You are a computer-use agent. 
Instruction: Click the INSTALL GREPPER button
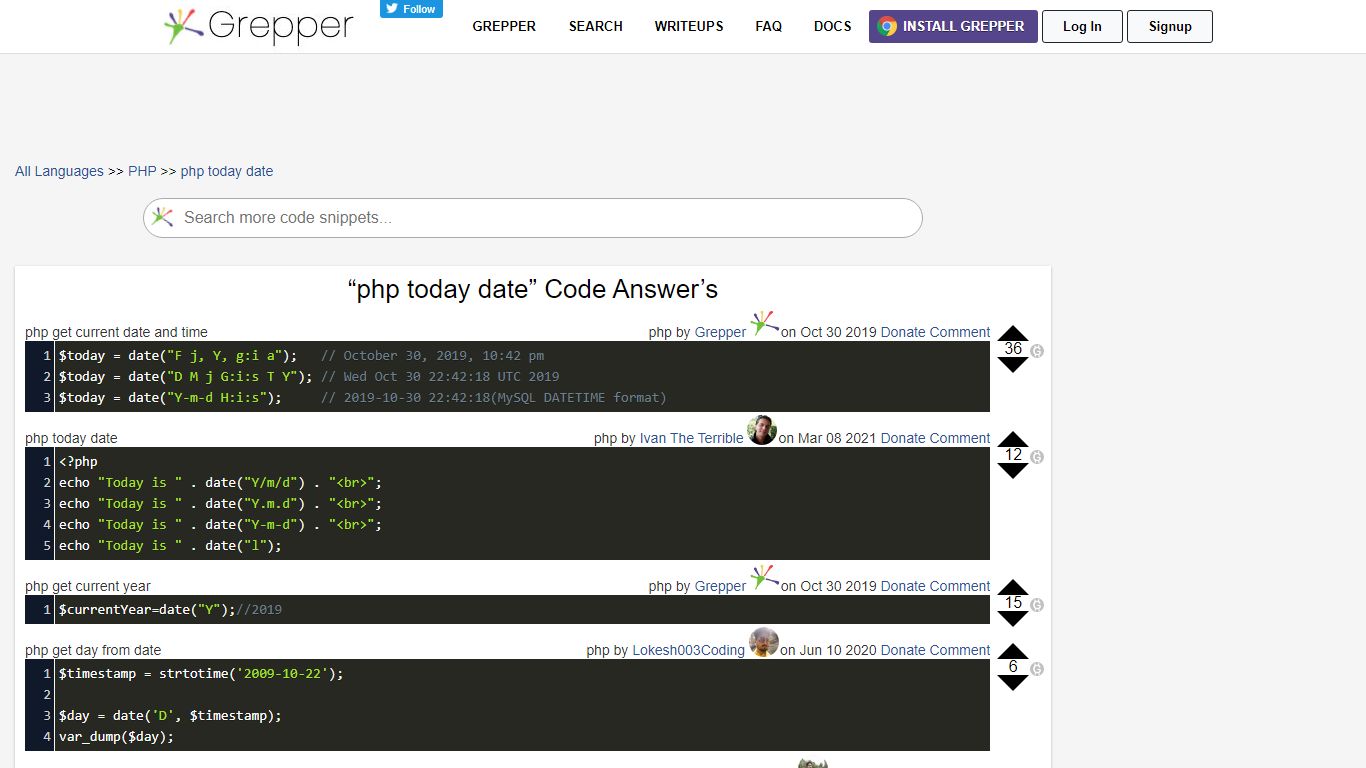tap(953, 27)
